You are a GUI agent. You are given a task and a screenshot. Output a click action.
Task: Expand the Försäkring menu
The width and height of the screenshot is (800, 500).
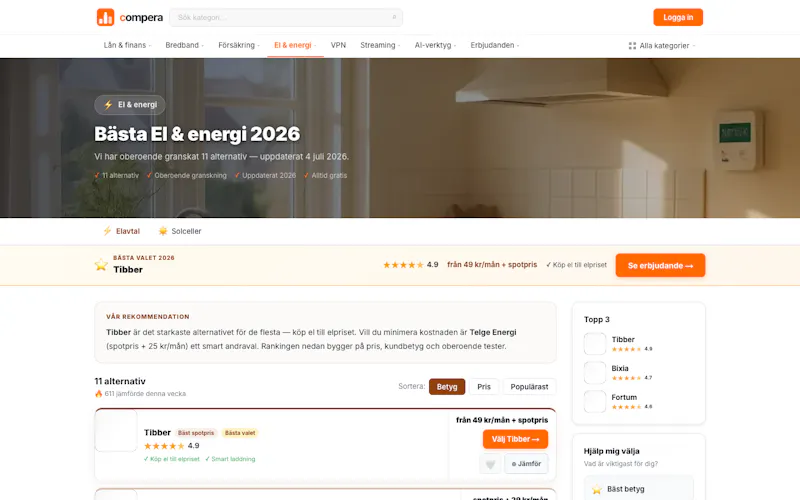click(x=239, y=45)
